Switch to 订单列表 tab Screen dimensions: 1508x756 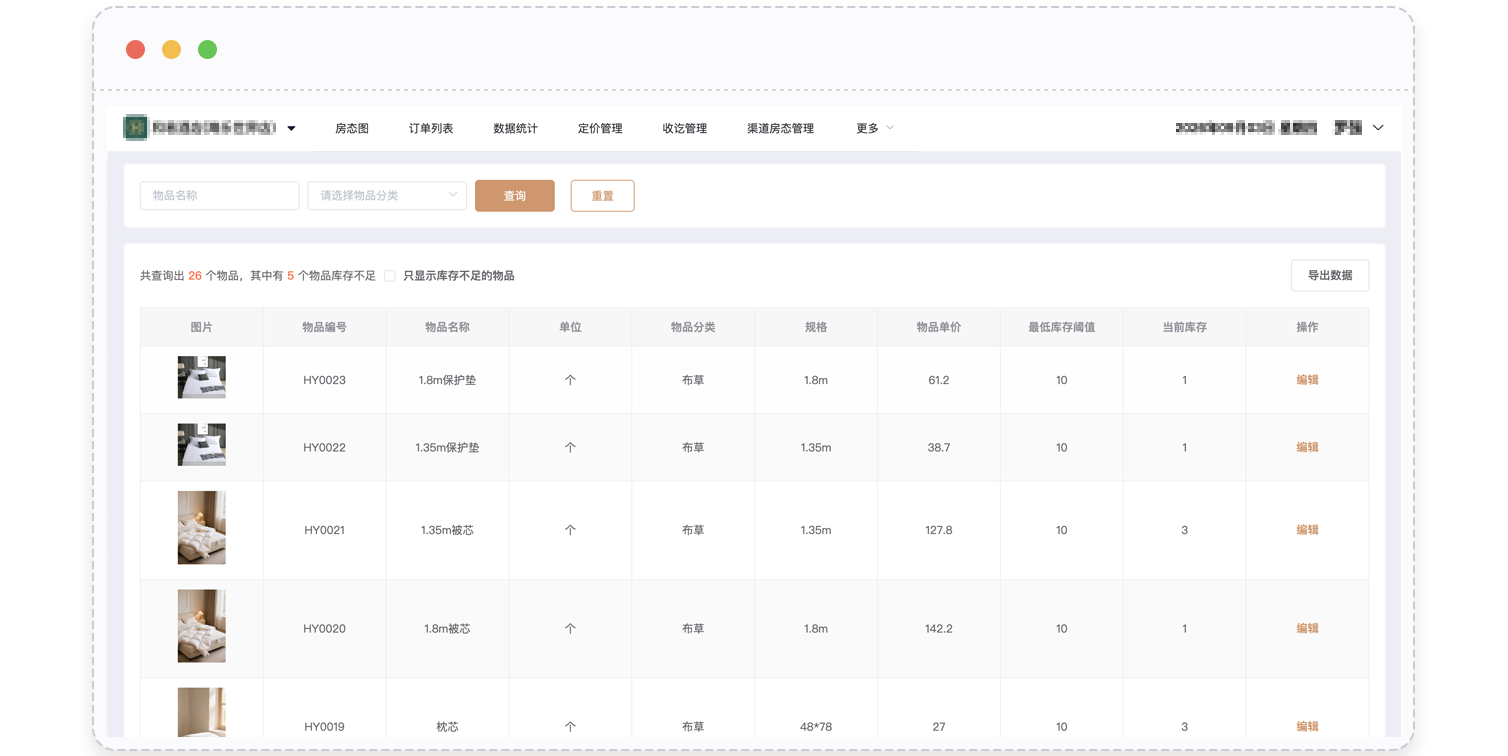(431, 128)
